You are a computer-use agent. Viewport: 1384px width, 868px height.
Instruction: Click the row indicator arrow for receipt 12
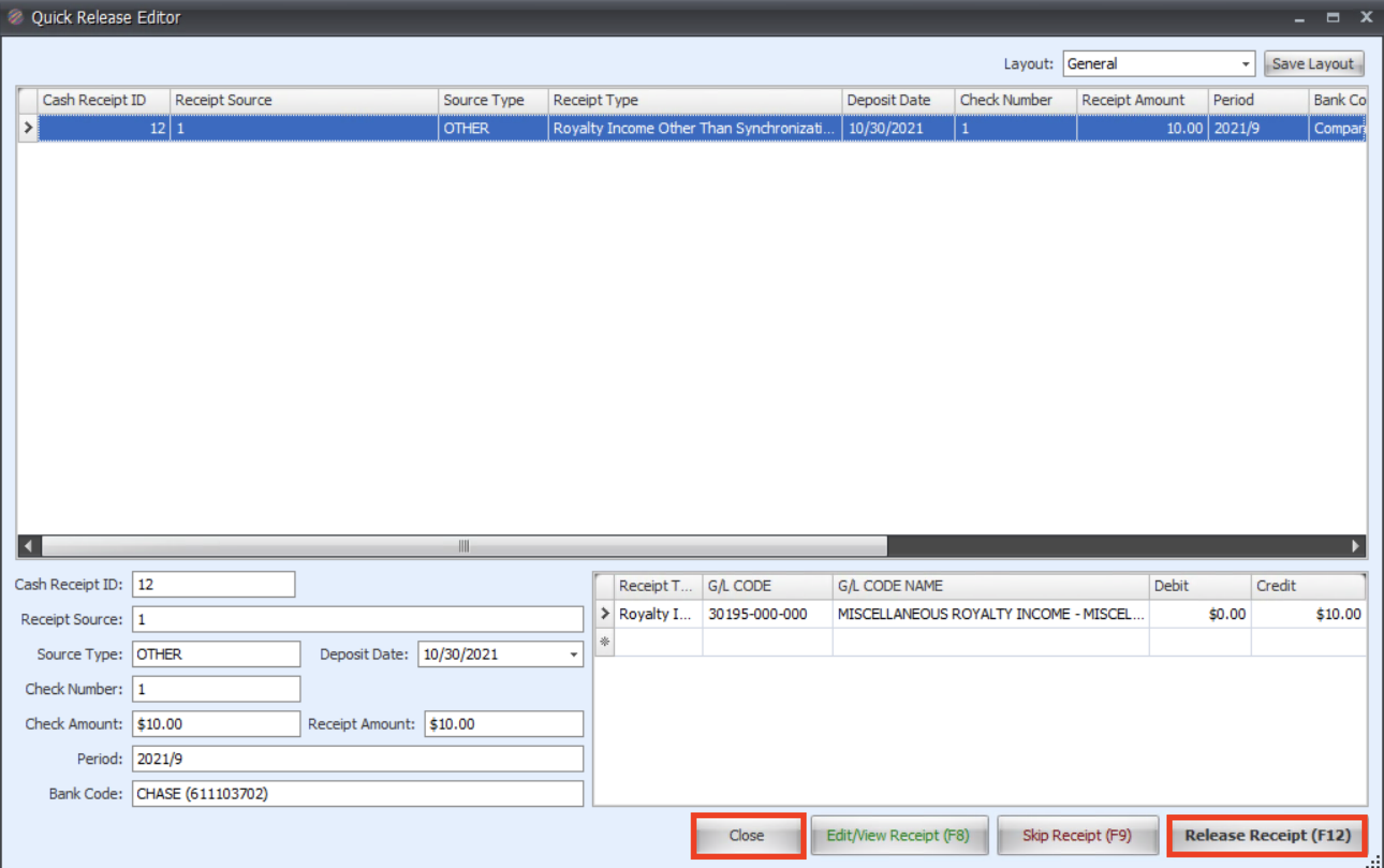click(x=27, y=128)
